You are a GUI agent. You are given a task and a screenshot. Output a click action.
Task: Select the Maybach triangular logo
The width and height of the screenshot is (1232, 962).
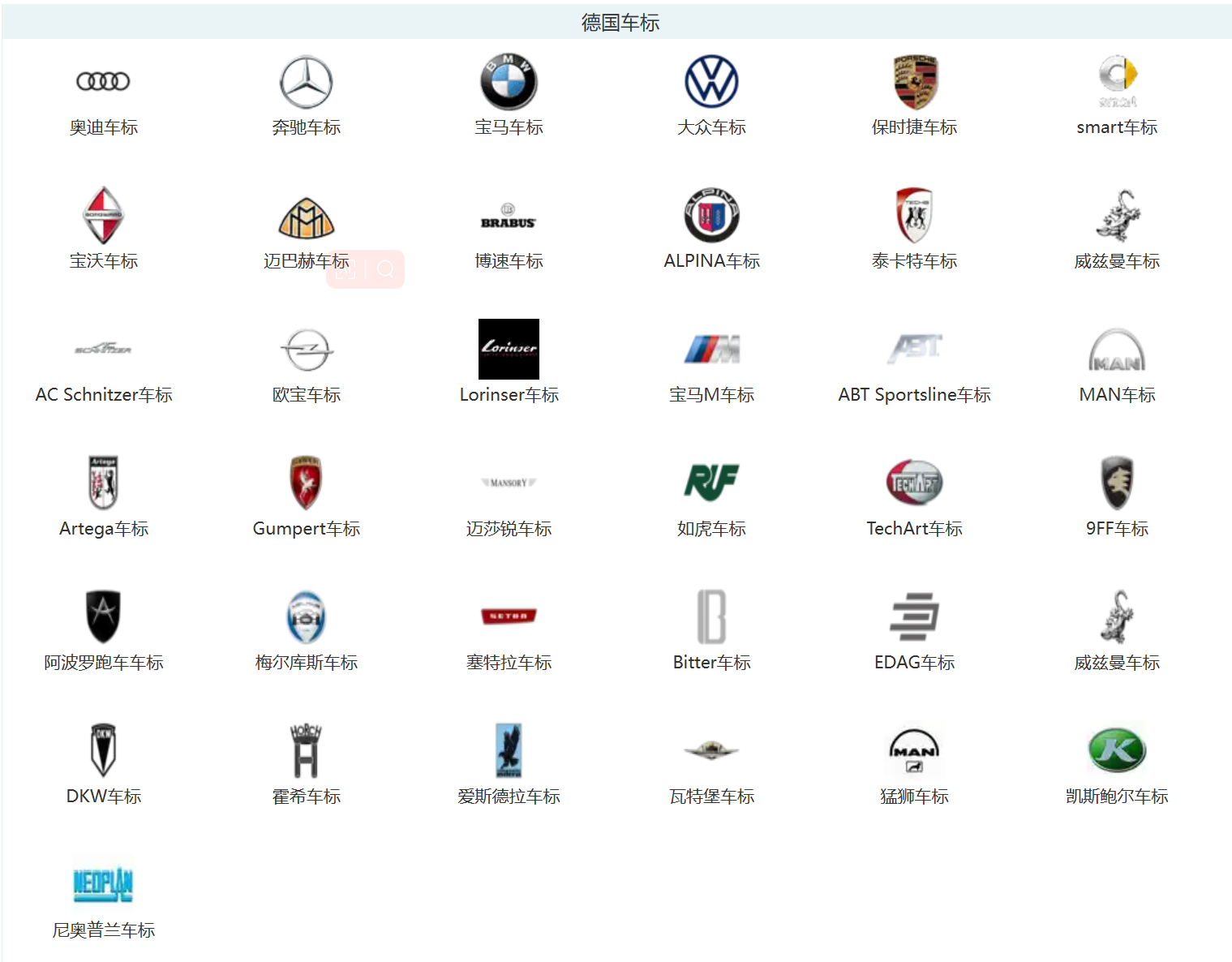point(306,217)
